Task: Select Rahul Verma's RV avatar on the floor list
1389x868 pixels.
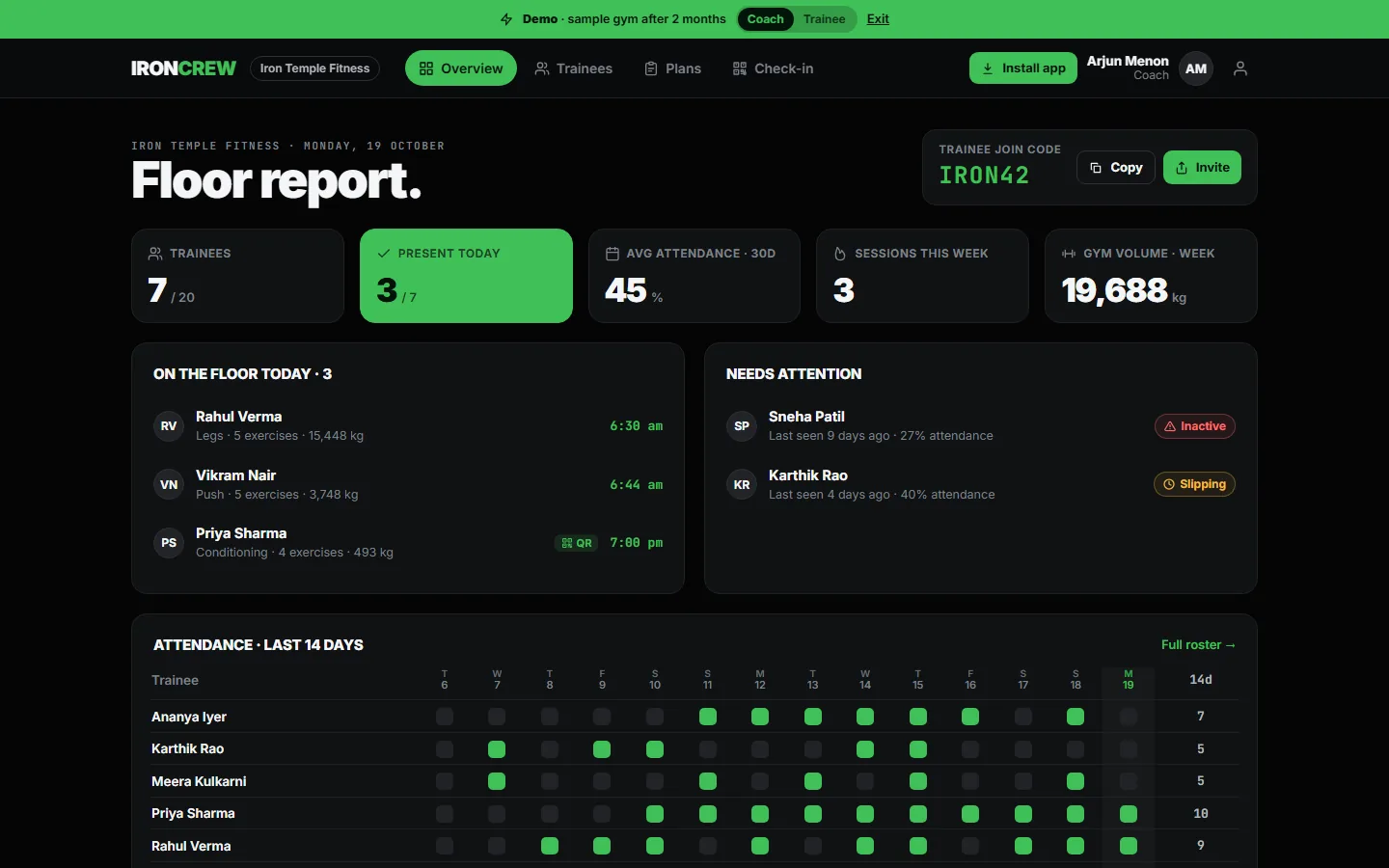Action: coord(169,426)
